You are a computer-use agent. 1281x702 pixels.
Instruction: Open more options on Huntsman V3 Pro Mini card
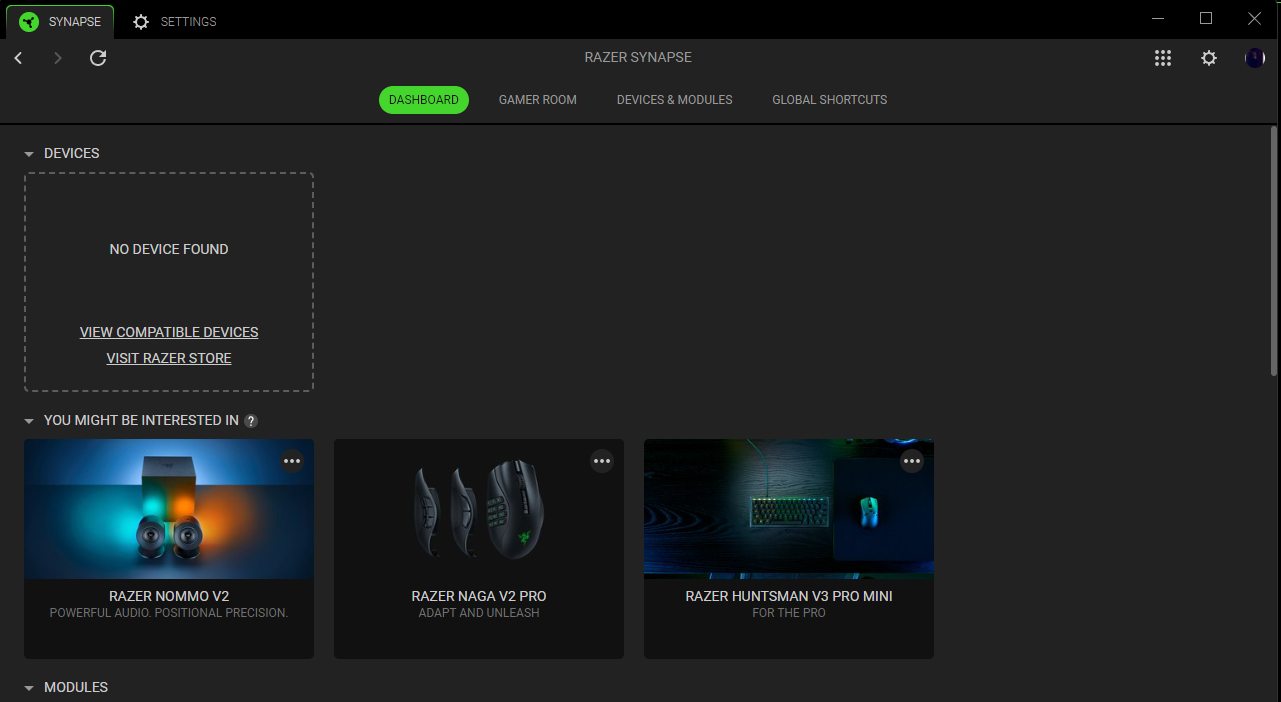912,461
